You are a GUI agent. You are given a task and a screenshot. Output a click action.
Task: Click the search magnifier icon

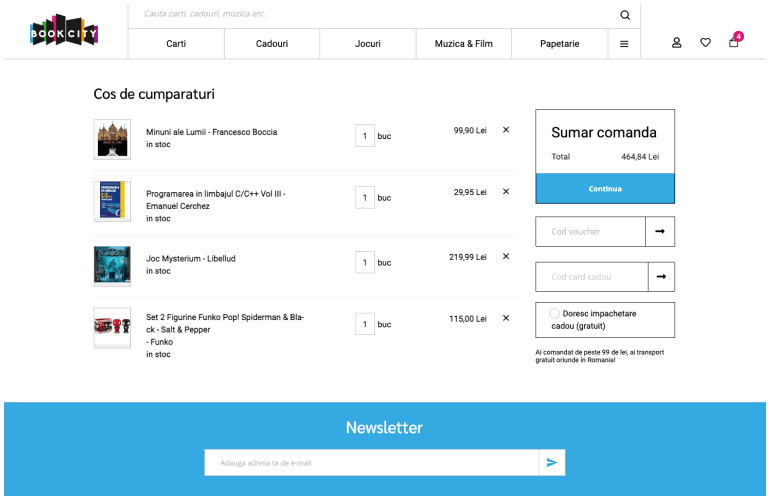pos(625,15)
